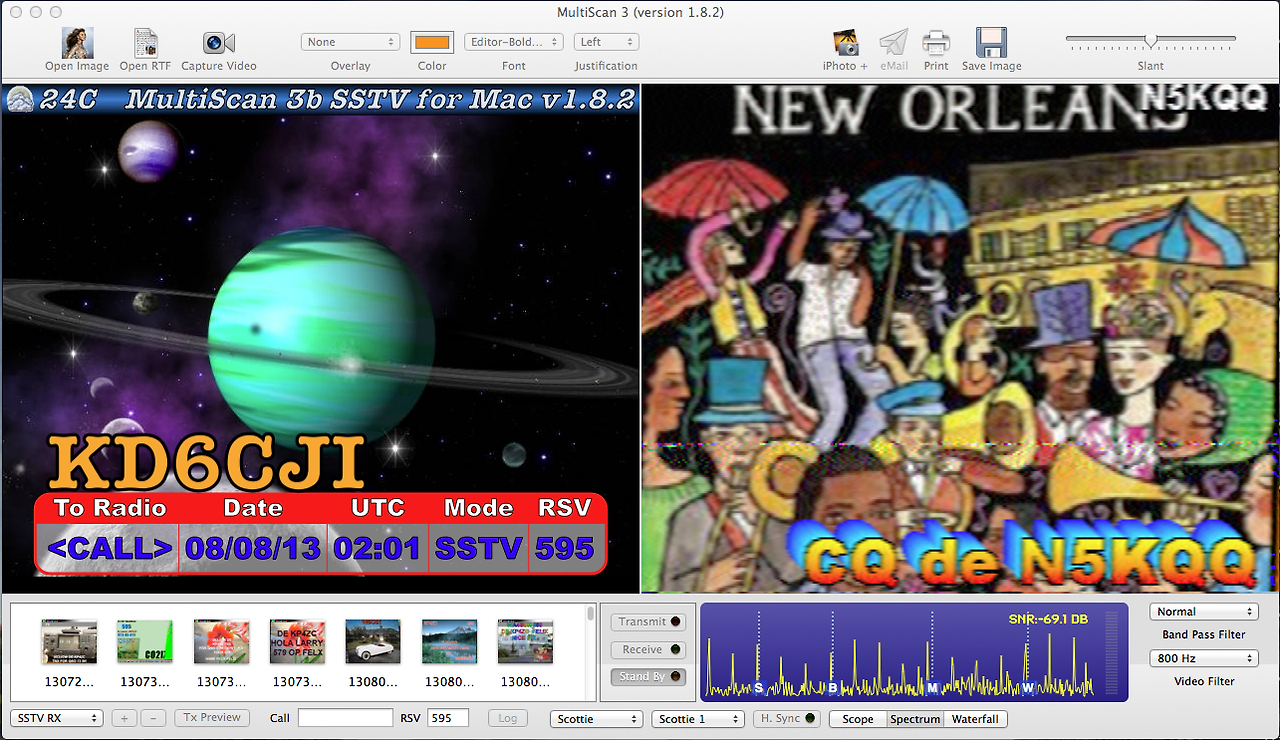The image size is (1280, 740).
Task: Print the received image
Action: (x=936, y=44)
